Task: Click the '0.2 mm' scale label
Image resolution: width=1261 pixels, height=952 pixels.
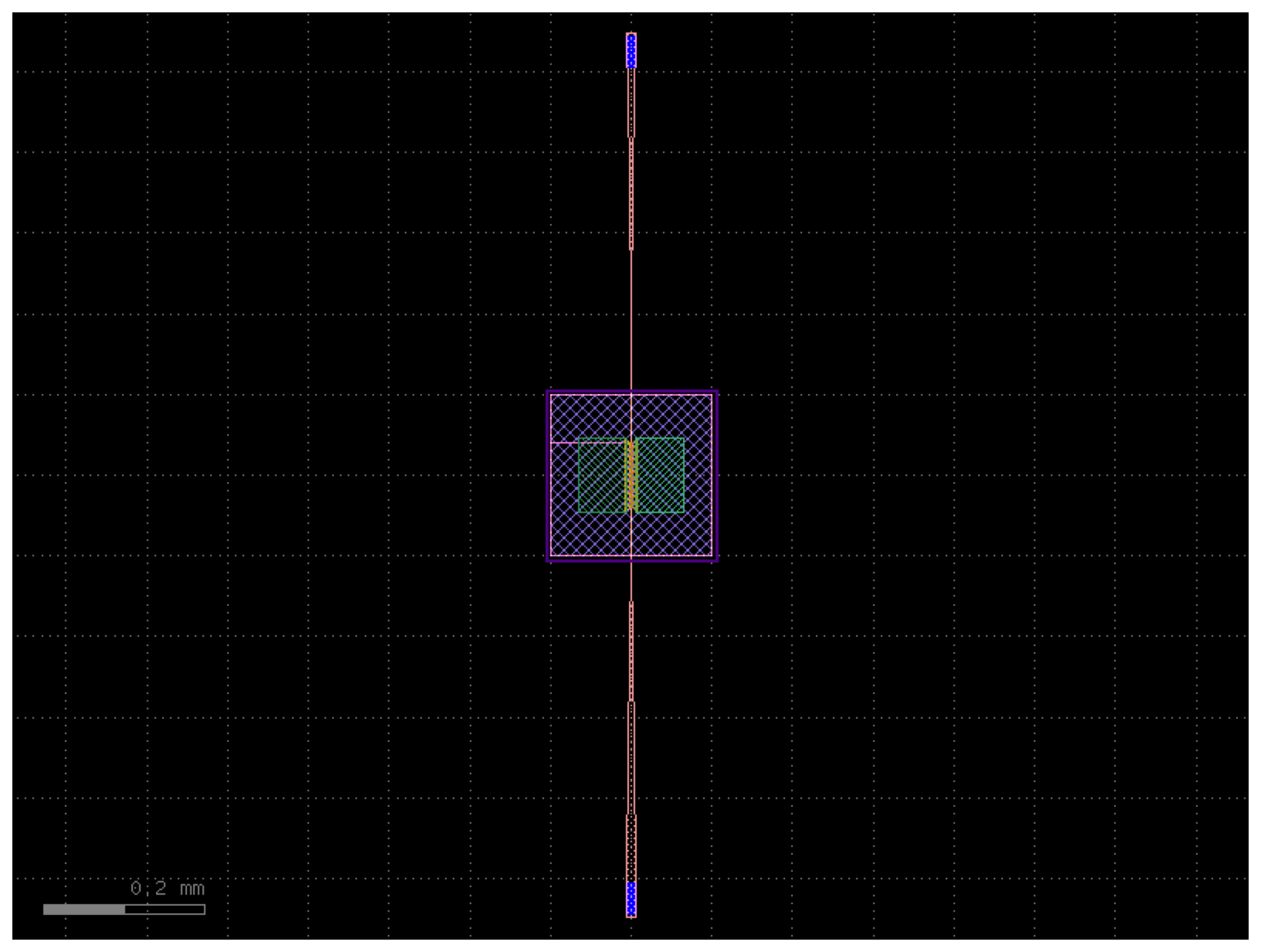Action: 167,889
